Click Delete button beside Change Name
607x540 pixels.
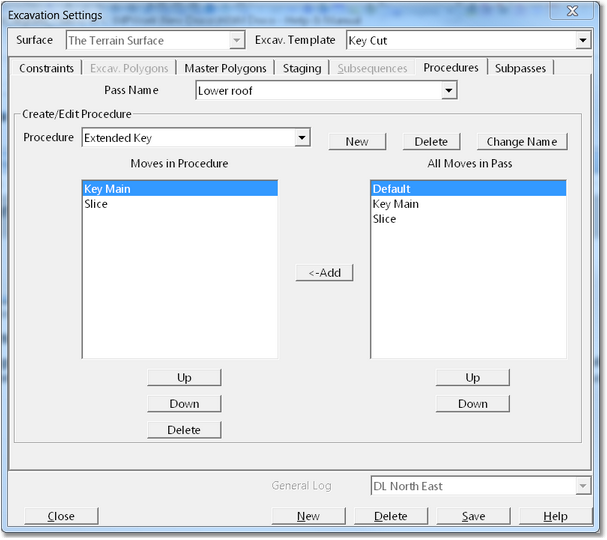coord(431,142)
